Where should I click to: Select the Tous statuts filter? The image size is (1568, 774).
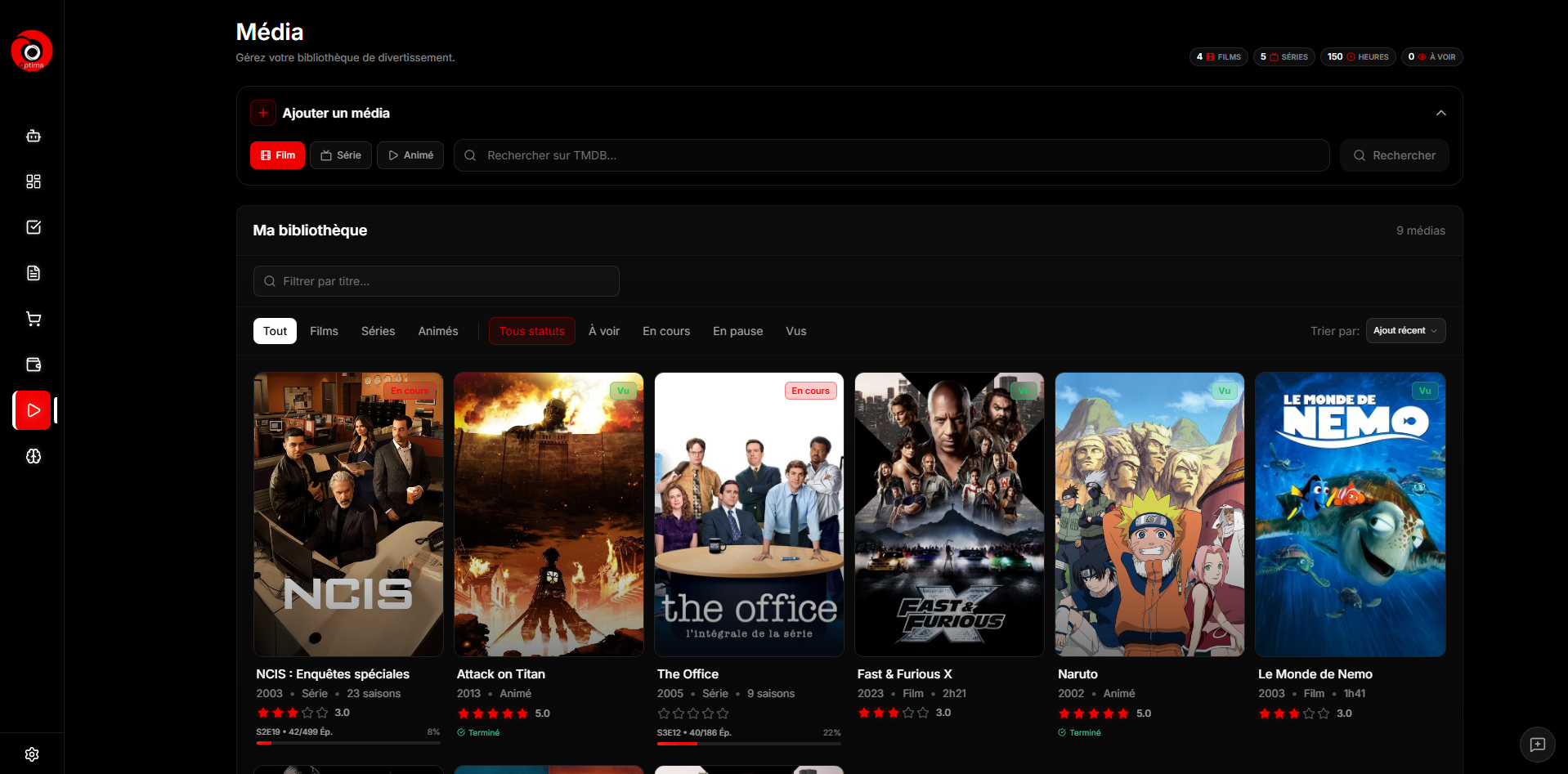[531, 331]
